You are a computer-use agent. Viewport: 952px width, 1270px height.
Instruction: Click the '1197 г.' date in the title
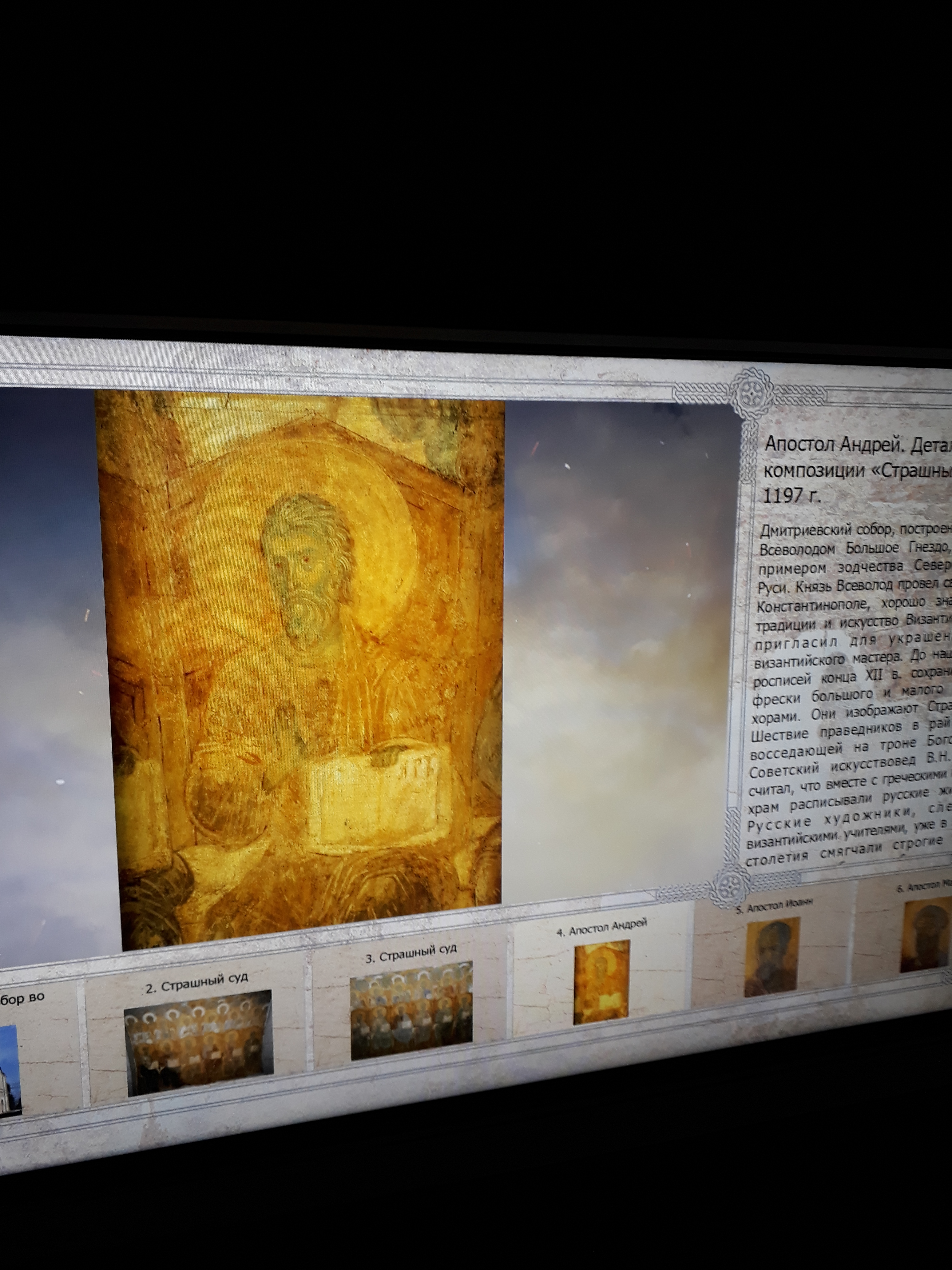click(792, 495)
